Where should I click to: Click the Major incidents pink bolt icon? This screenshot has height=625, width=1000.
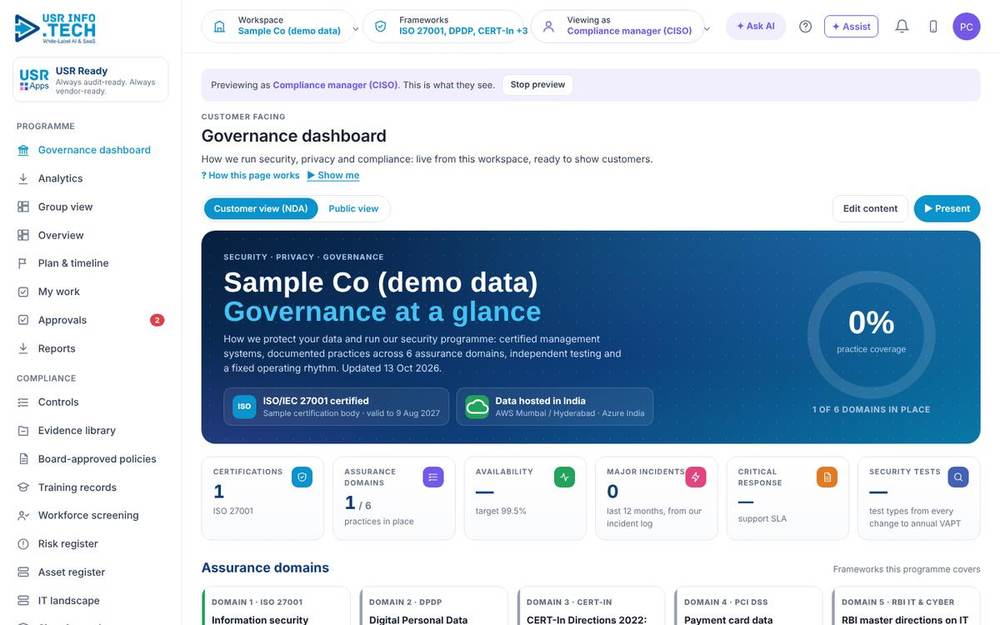point(696,477)
